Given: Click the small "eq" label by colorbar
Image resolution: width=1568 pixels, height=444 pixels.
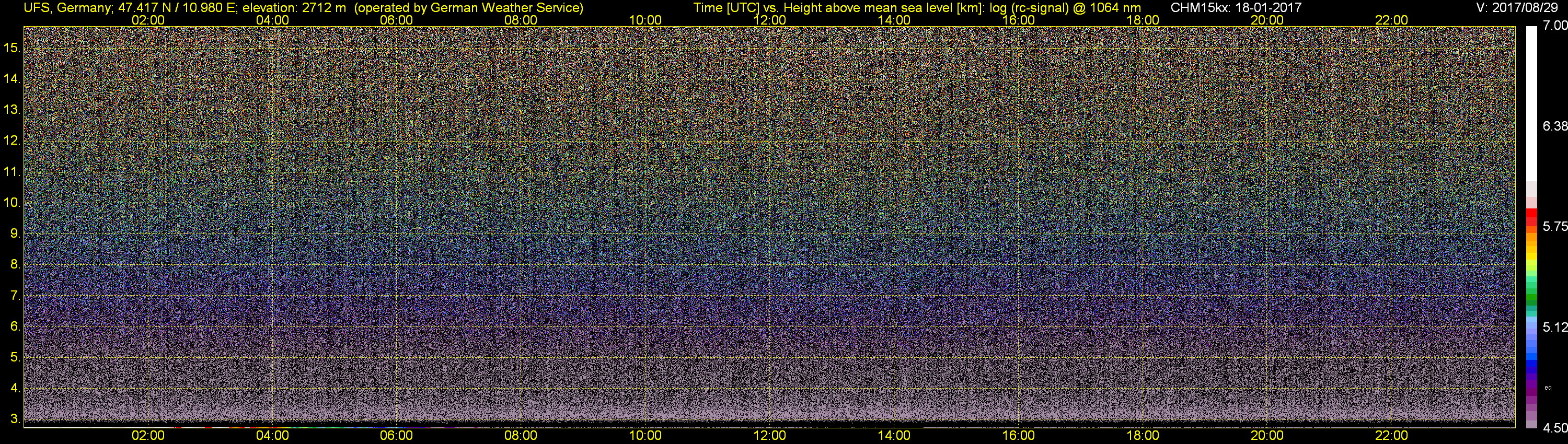Looking at the screenshot, I should pyautogui.click(x=1548, y=388).
